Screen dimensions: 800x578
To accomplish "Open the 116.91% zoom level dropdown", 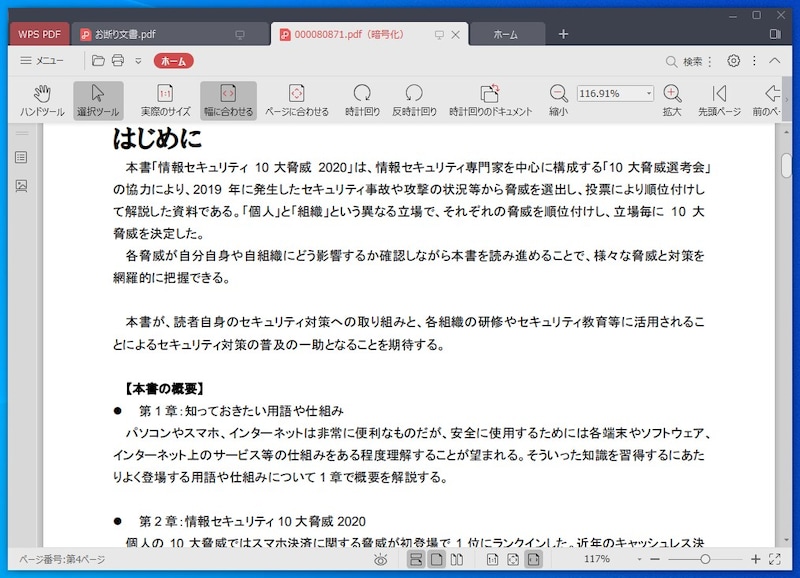I will [648, 93].
